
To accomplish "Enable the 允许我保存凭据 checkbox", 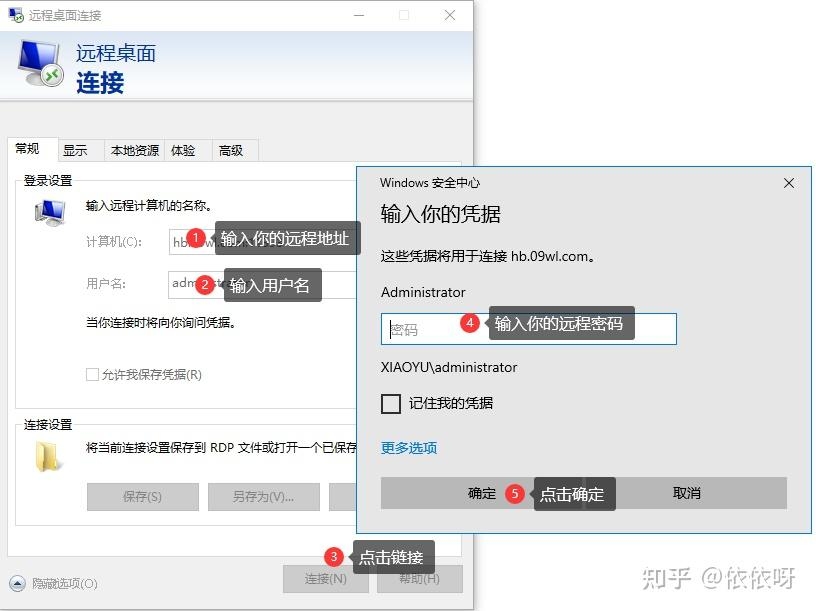I will (89, 374).
